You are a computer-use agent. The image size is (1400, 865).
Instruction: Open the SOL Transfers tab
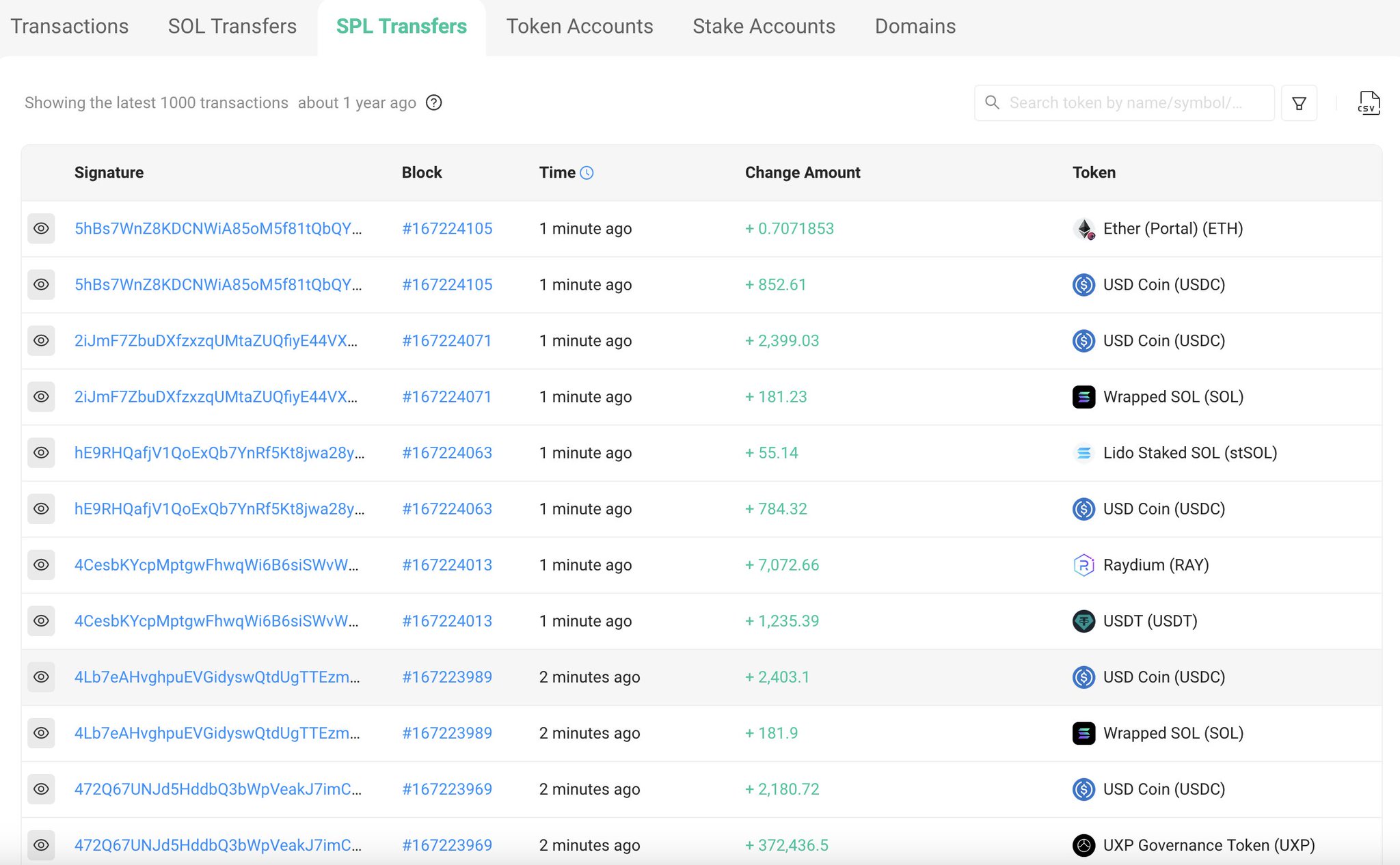pyautogui.click(x=232, y=27)
